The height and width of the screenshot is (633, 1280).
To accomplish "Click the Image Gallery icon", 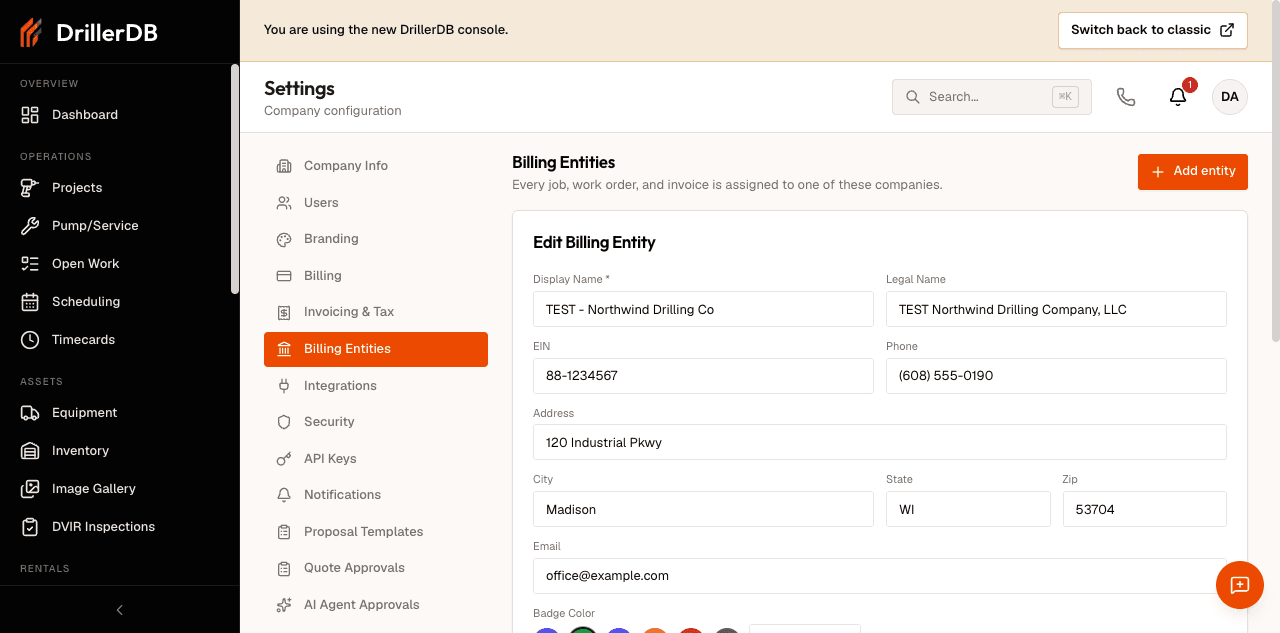I will [x=30, y=489].
